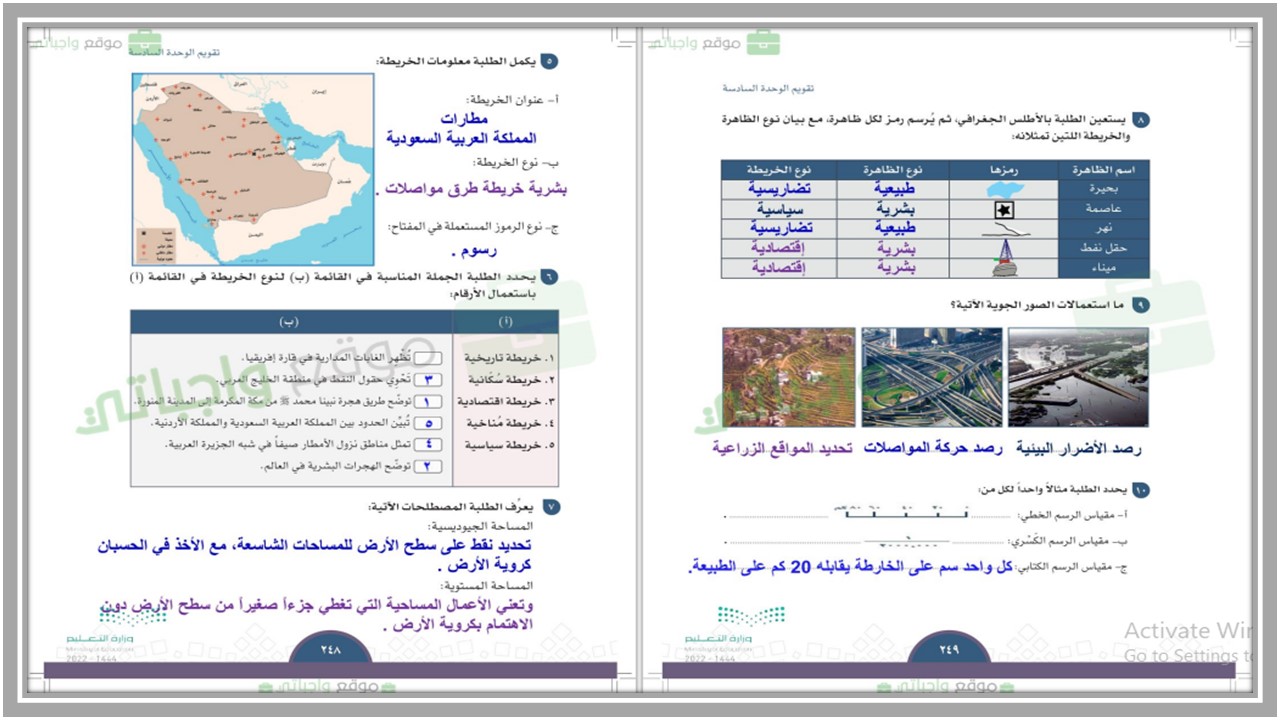Viewport: 1280px width, 720px height.
Task: Click the question 5 number circle
Action: coord(549,62)
